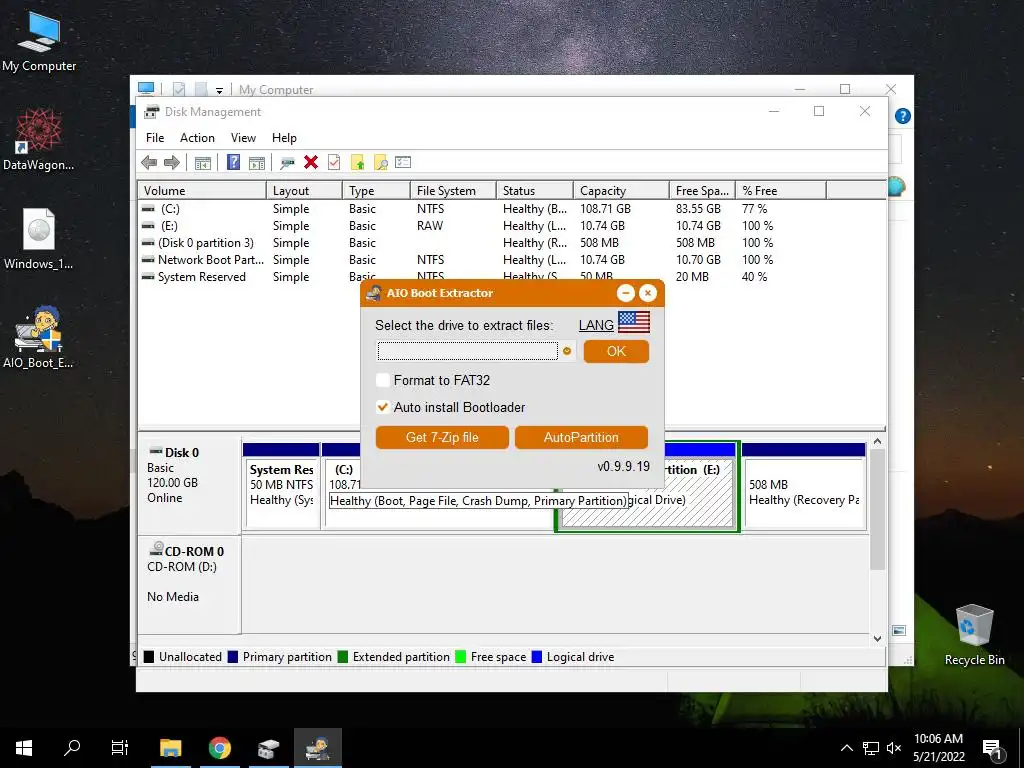Open the Recycle Bin desktop icon
The width and height of the screenshot is (1024, 768).
click(x=974, y=635)
